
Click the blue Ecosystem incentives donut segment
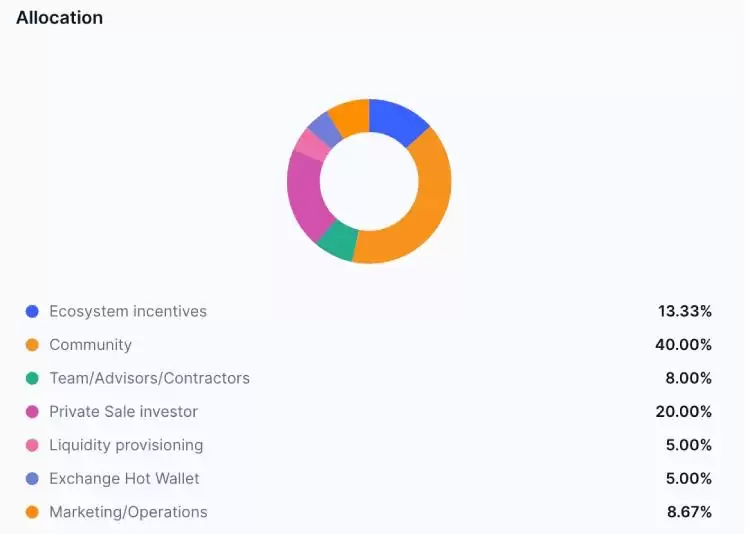coord(396,120)
